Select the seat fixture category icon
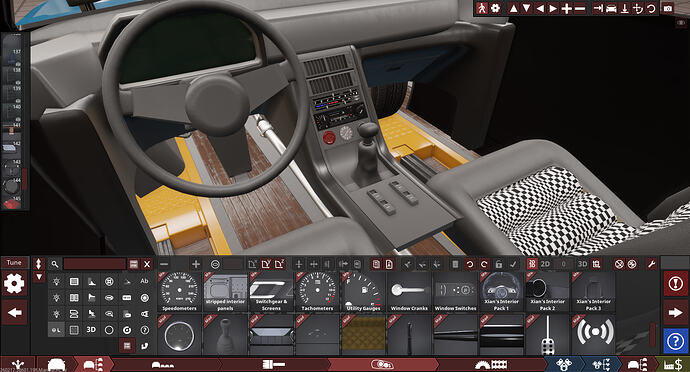The height and width of the screenshot is (372, 690). (x=92, y=313)
